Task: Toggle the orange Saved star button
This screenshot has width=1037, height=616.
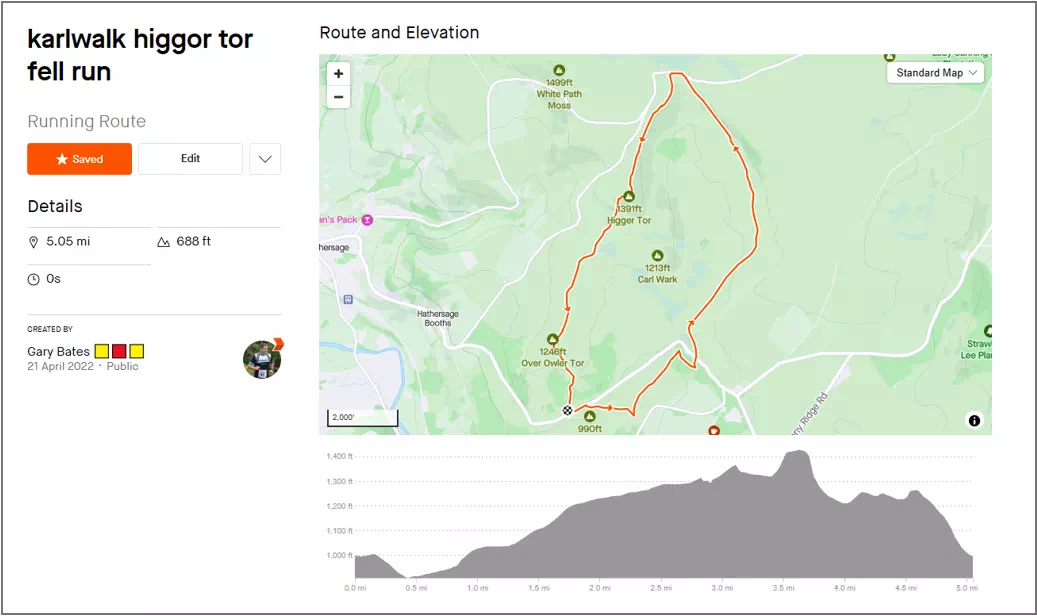Action: 80,159
